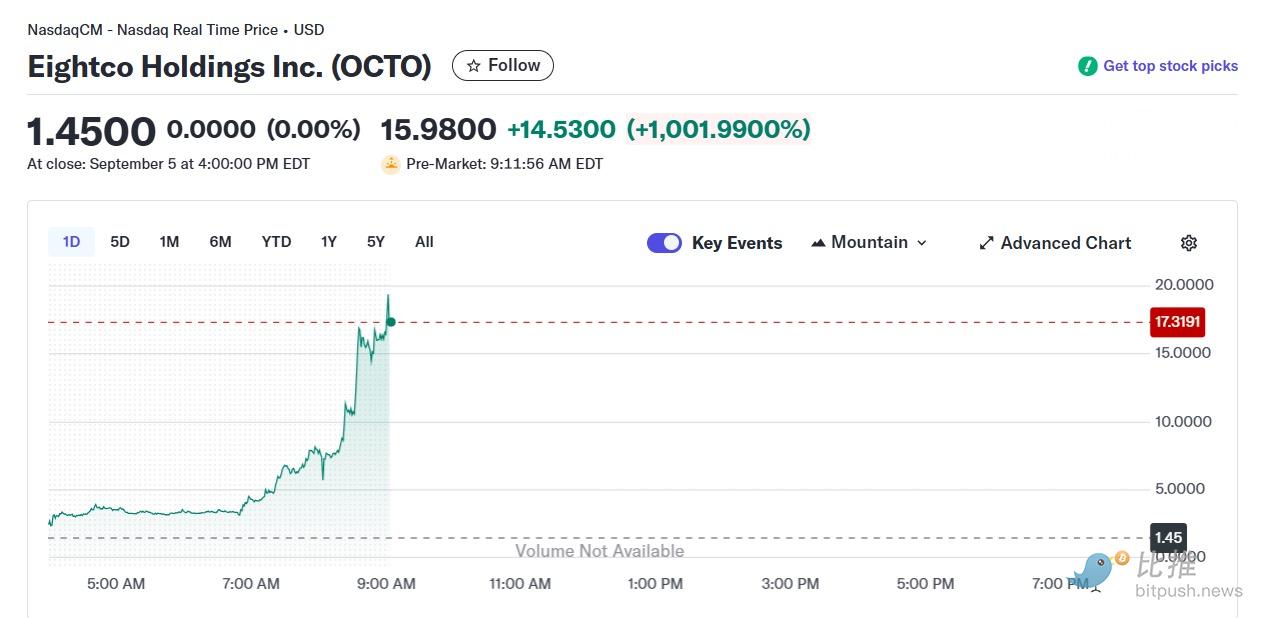Open the Advanced Chart view
1263x618 pixels.
[1065, 243]
